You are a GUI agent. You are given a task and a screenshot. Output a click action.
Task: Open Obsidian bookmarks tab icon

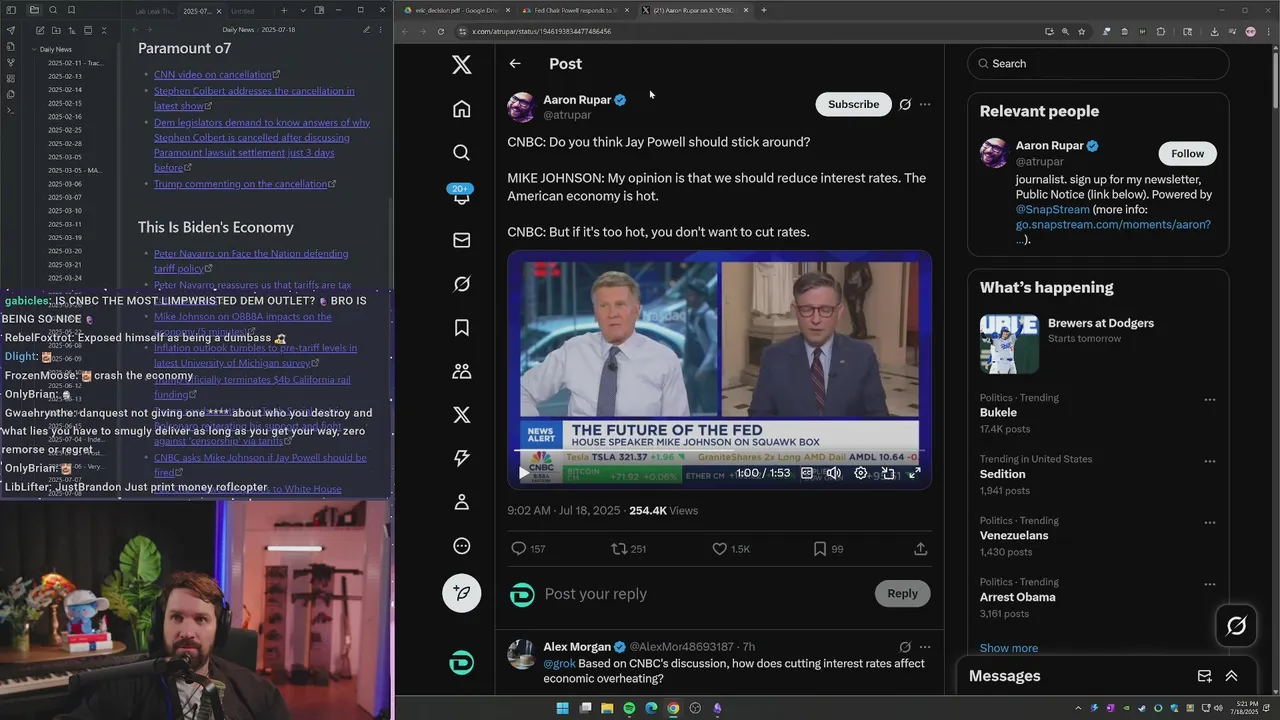point(72,10)
